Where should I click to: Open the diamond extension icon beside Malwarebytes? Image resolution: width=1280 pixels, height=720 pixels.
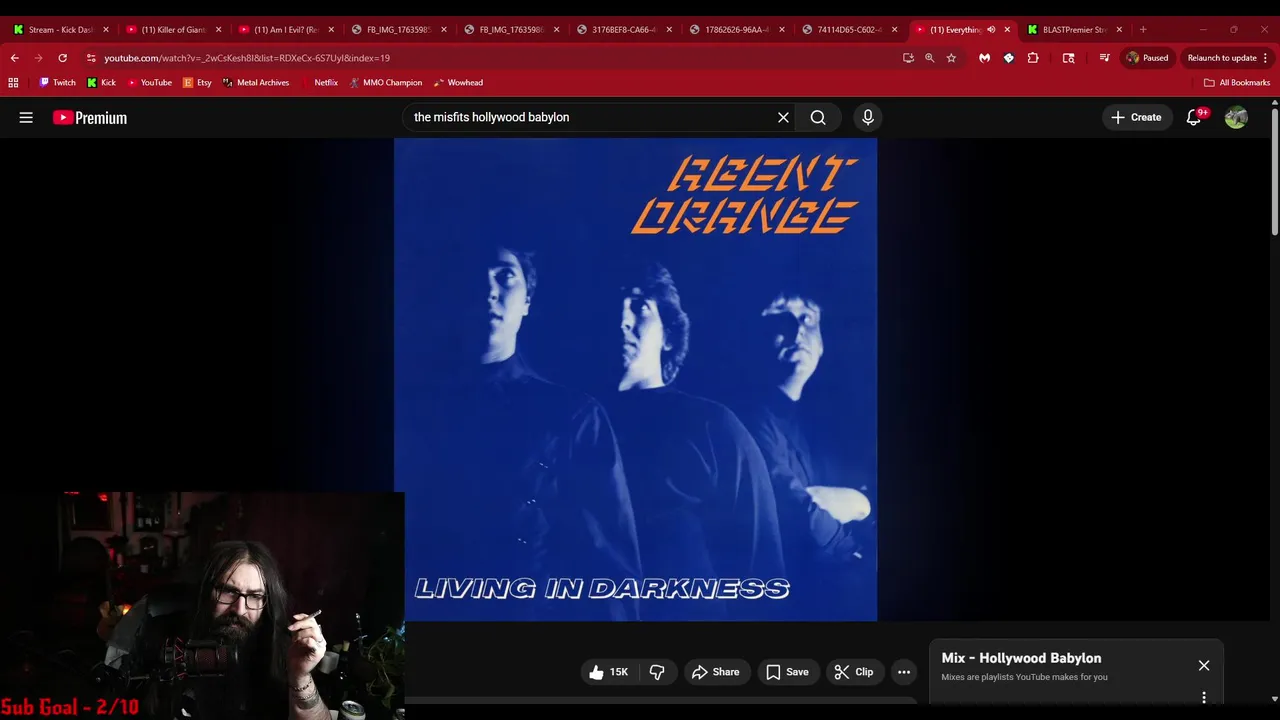point(1008,58)
